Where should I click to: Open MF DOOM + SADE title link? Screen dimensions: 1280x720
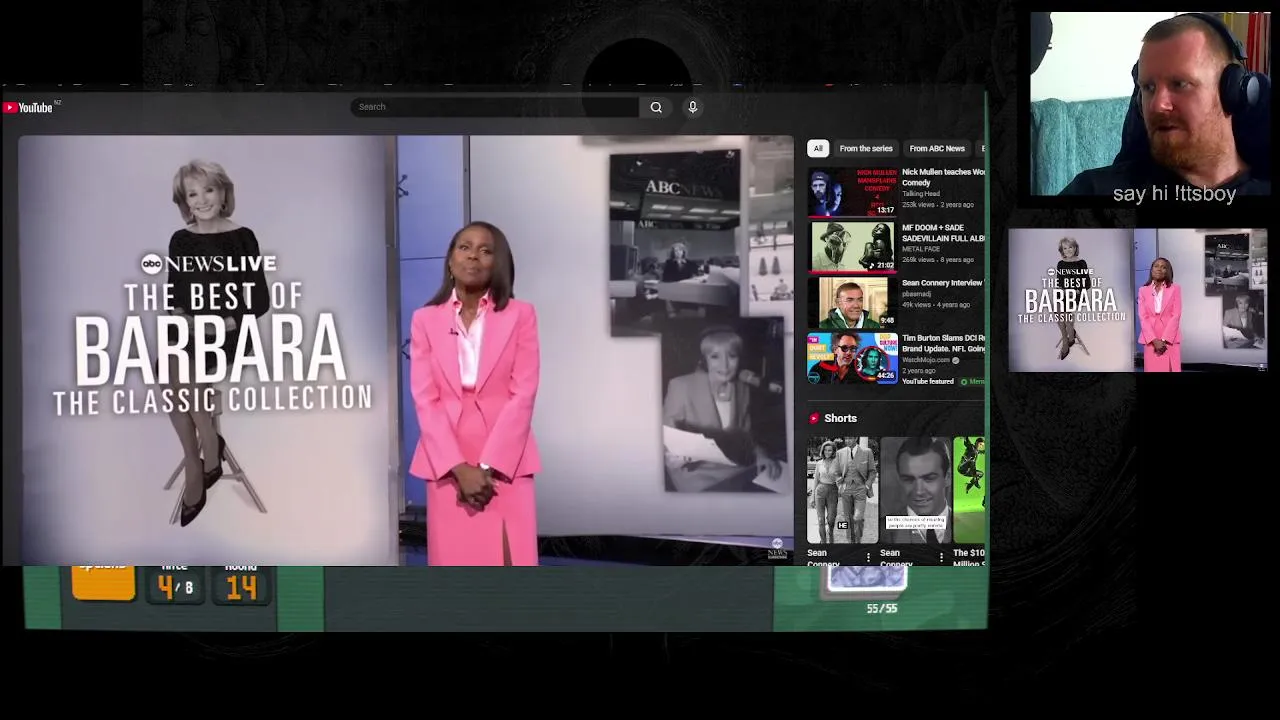tap(943, 233)
